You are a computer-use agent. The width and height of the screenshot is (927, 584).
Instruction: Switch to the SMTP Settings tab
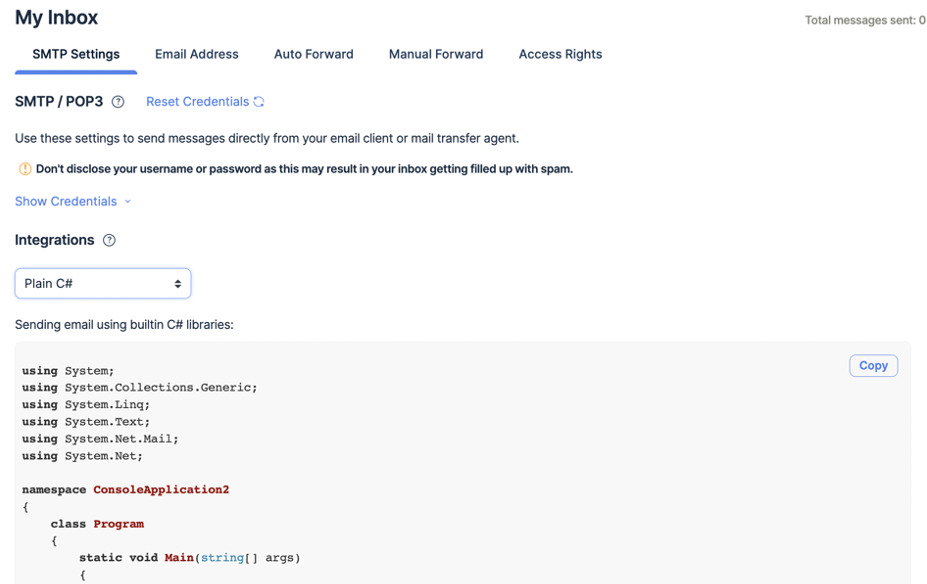[x=76, y=54]
